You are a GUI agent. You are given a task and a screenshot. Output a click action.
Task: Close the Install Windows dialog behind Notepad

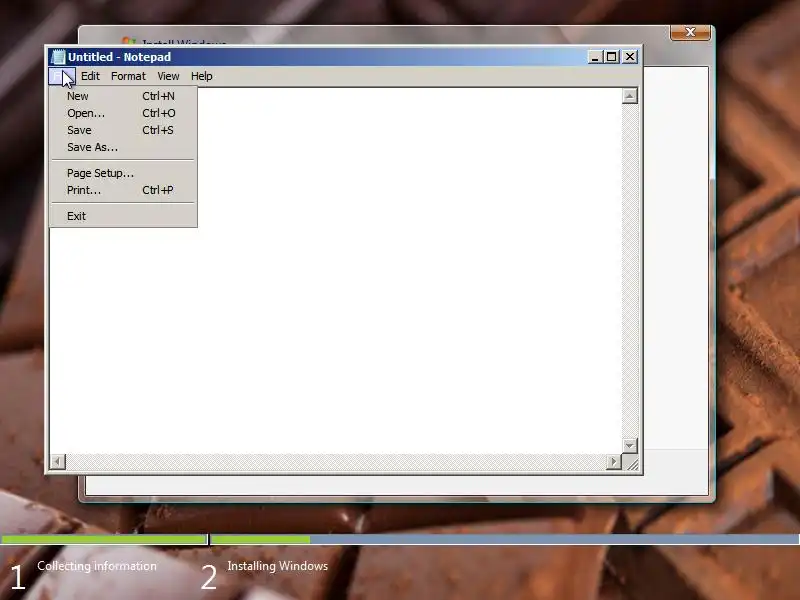pos(690,32)
